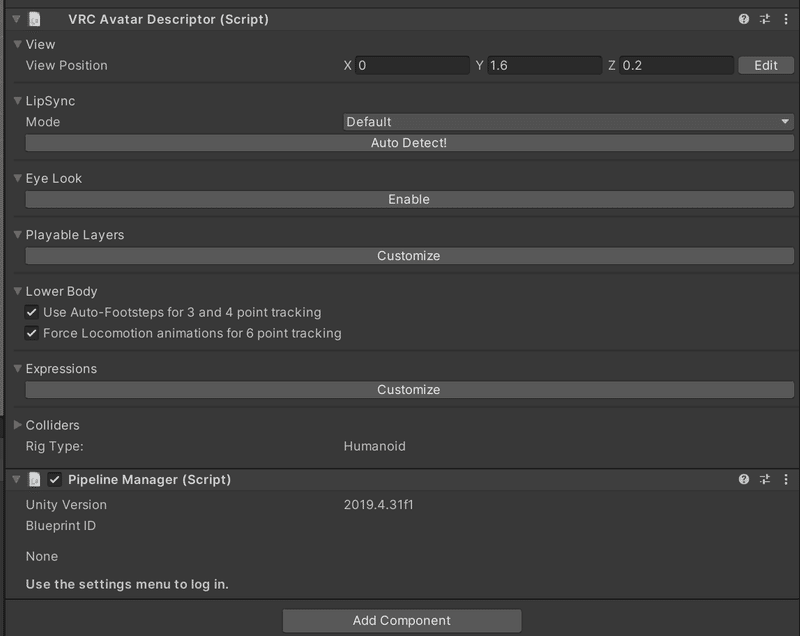The width and height of the screenshot is (800, 636).
Task: Click the View Position label
Action: point(66,65)
